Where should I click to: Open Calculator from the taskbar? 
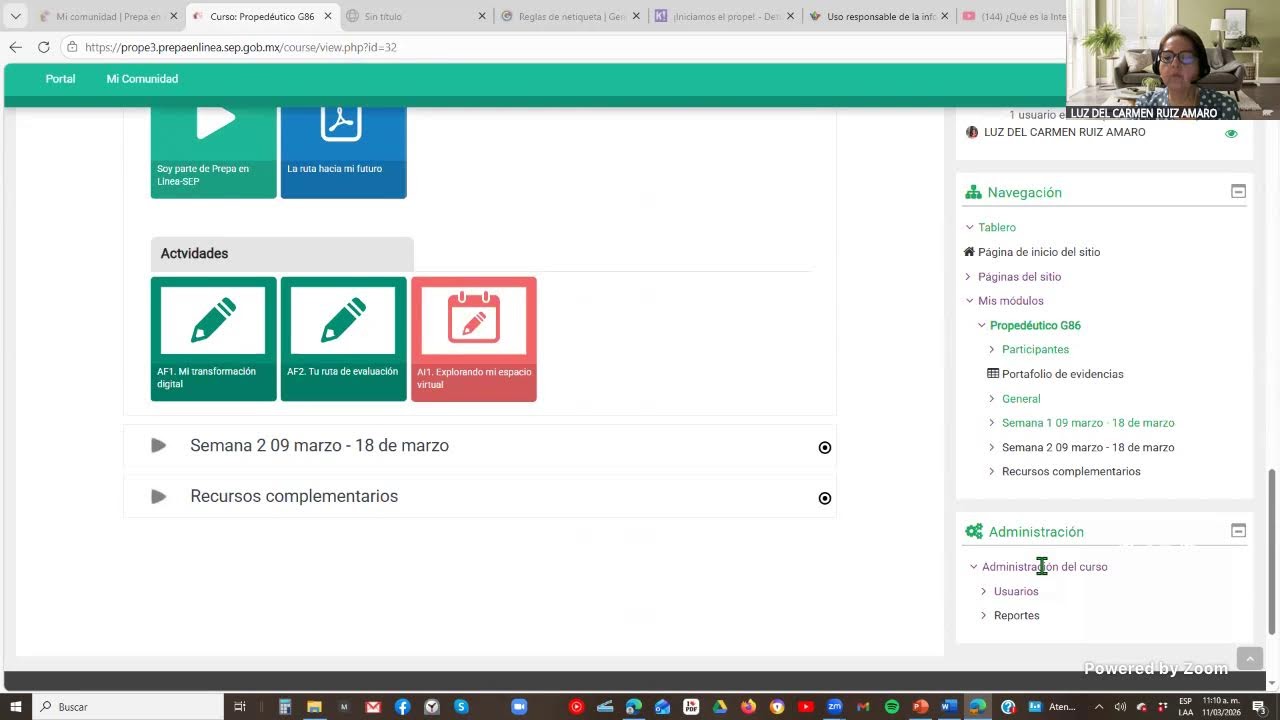pyautogui.click(x=285, y=707)
